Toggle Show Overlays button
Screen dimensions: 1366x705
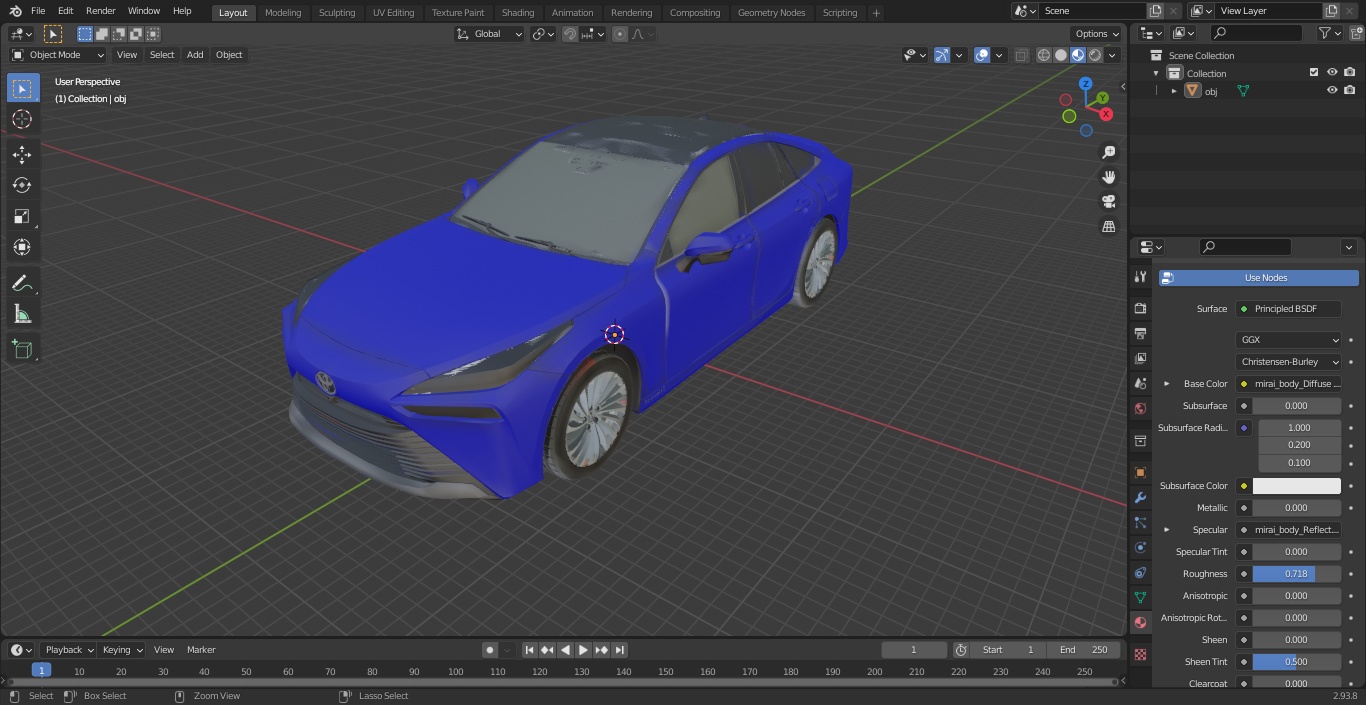982,55
